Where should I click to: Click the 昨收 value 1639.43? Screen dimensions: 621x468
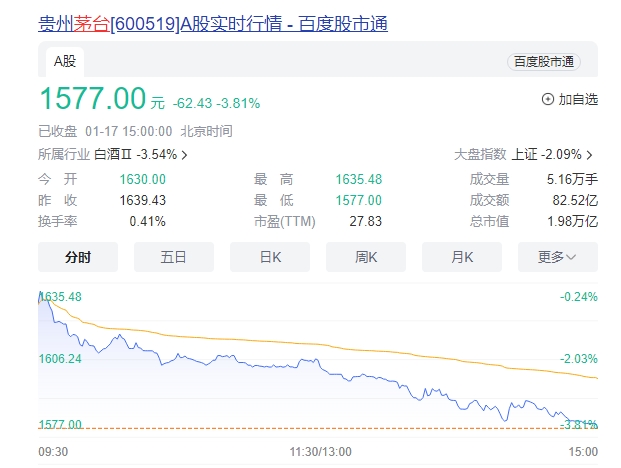[x=143, y=200]
